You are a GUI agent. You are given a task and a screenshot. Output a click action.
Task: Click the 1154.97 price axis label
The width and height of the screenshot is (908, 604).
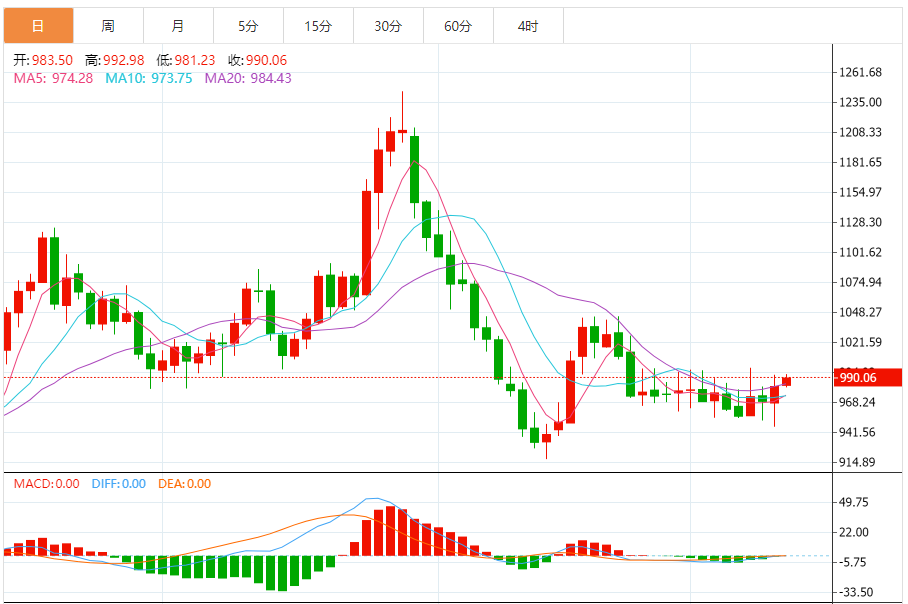[x=861, y=192]
